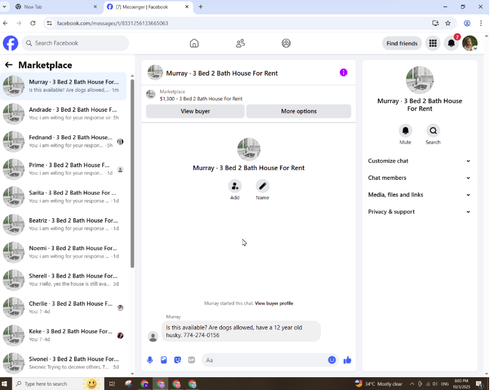Open the Sherell conversation in the list
The image size is (500, 390).
tap(64, 280)
